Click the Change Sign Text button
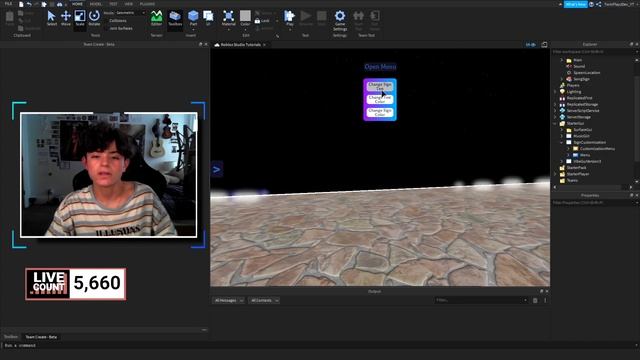This screenshot has width=640, height=360. point(380,87)
